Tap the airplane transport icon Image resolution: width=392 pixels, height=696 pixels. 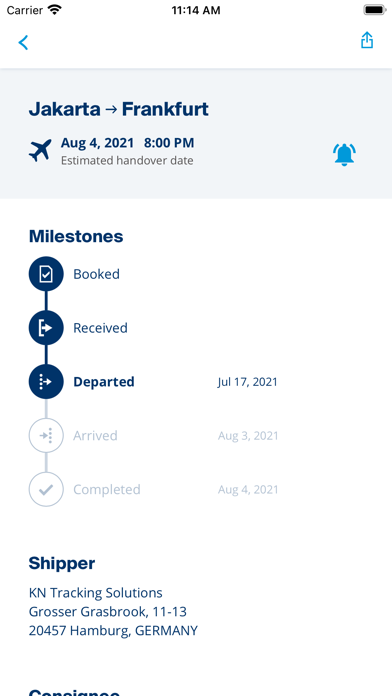(40, 150)
